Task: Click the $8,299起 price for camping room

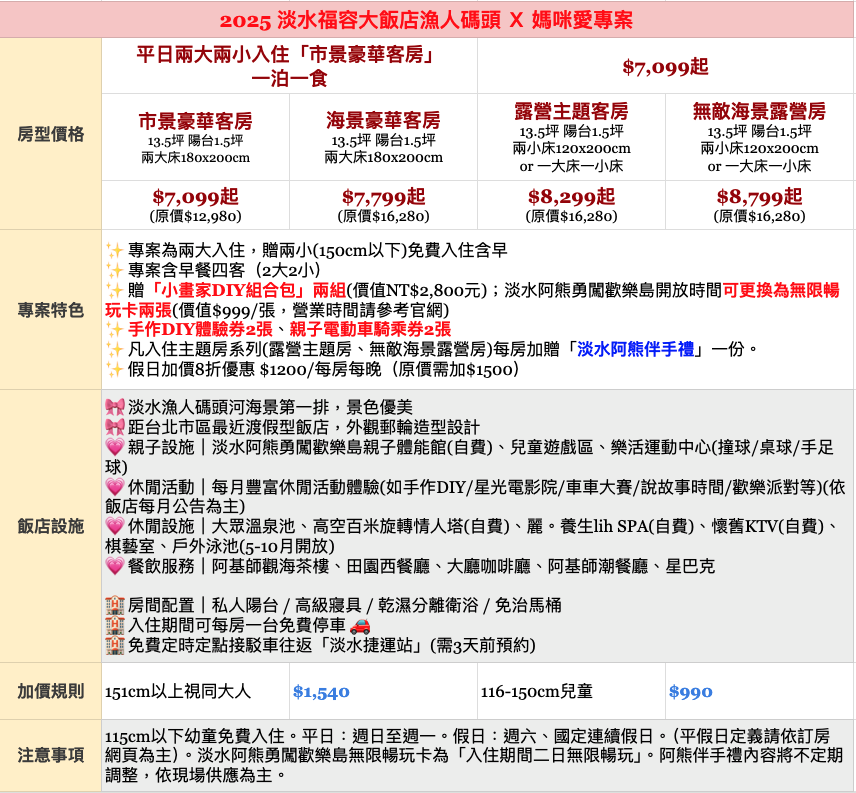Action: (x=571, y=197)
